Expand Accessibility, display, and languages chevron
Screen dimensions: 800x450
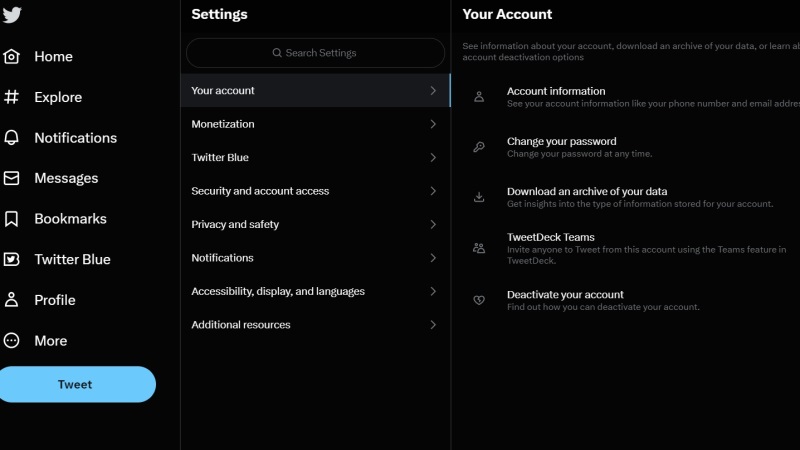coord(433,291)
